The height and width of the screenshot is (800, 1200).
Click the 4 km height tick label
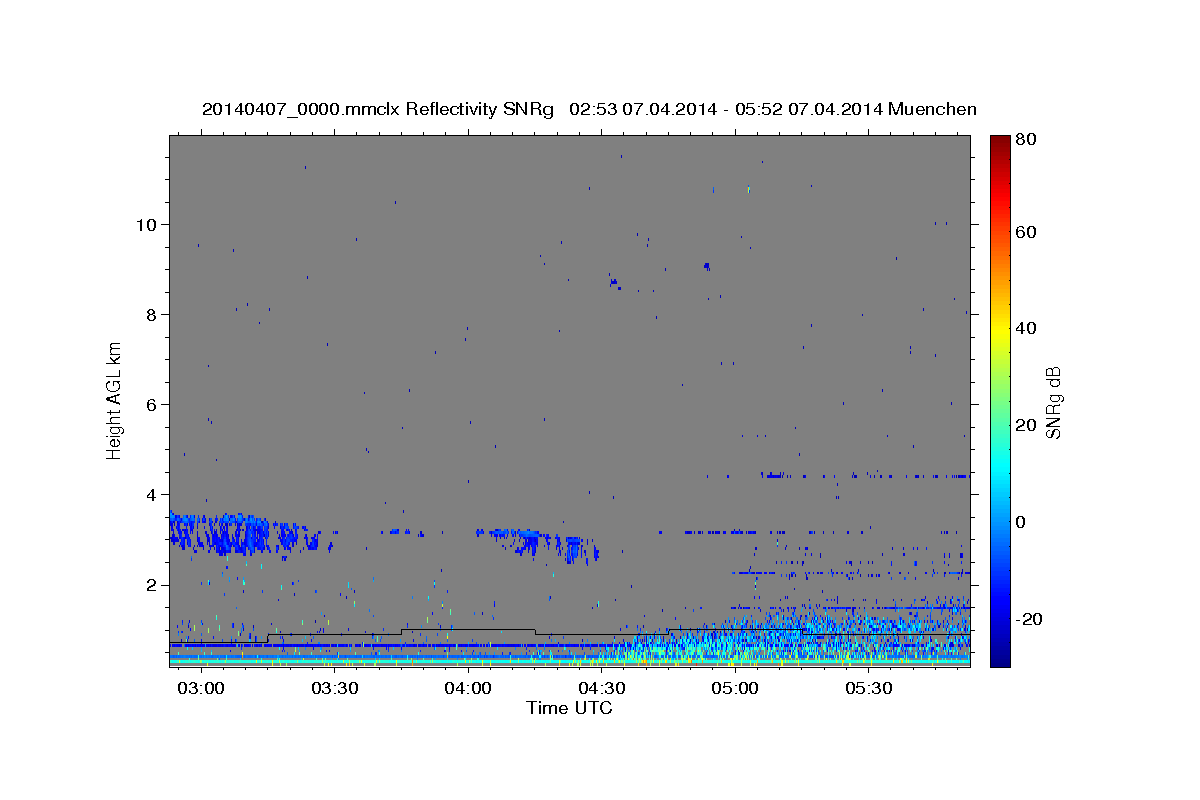(150, 494)
